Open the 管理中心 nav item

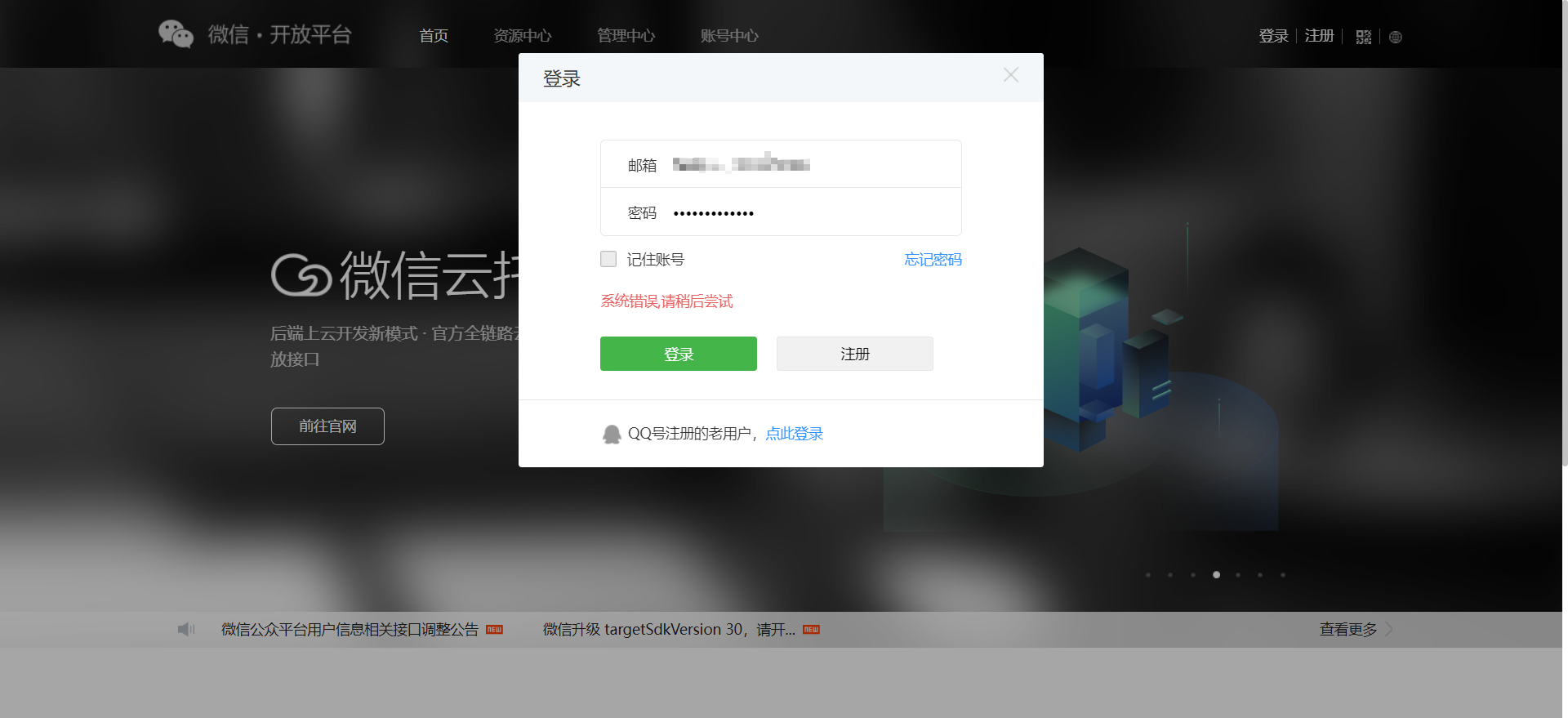pyautogui.click(x=626, y=36)
